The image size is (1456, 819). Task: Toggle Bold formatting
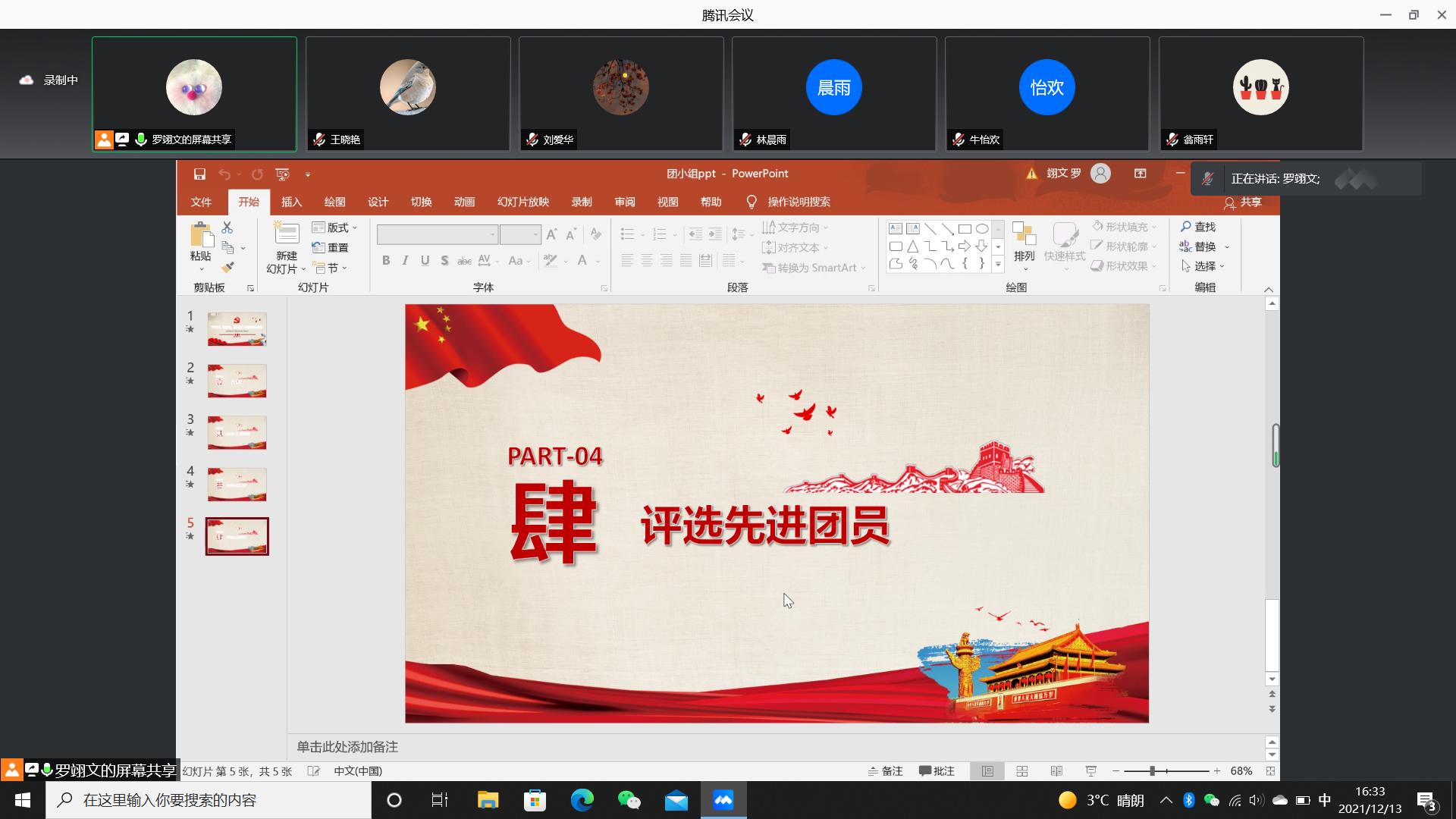pyautogui.click(x=386, y=261)
